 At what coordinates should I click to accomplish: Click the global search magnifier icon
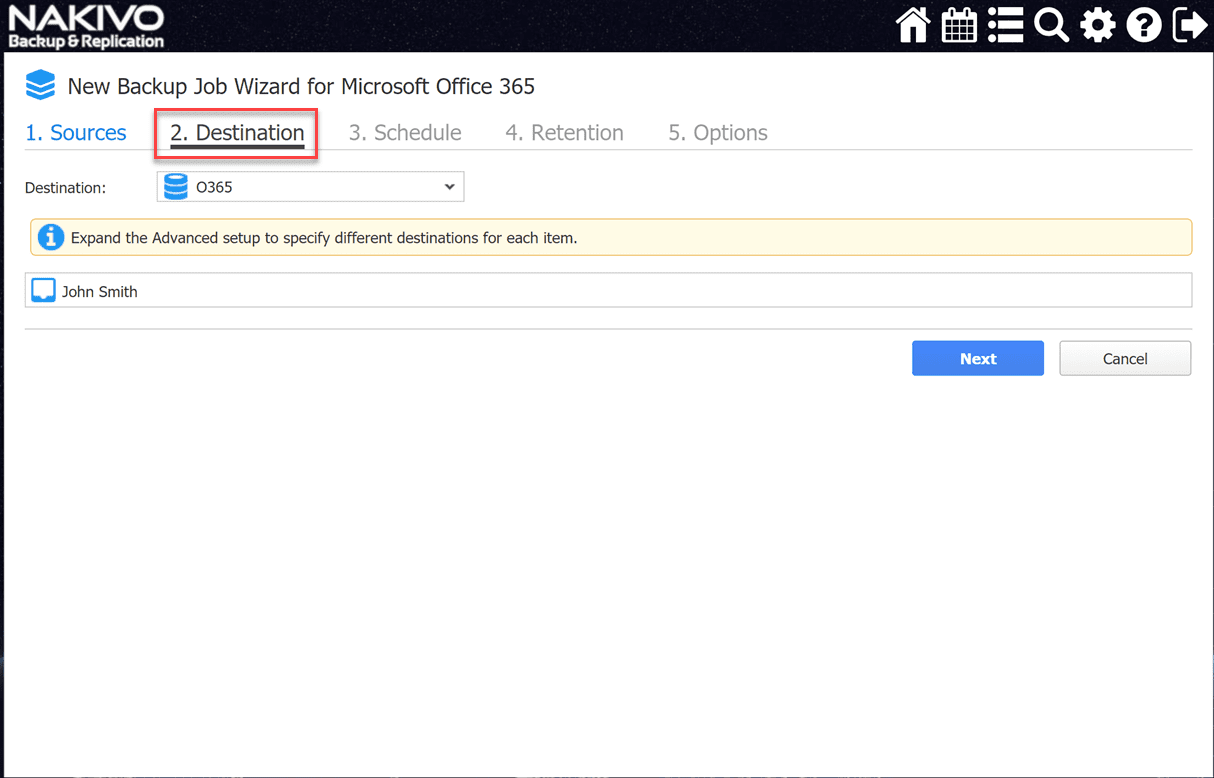(x=1051, y=25)
